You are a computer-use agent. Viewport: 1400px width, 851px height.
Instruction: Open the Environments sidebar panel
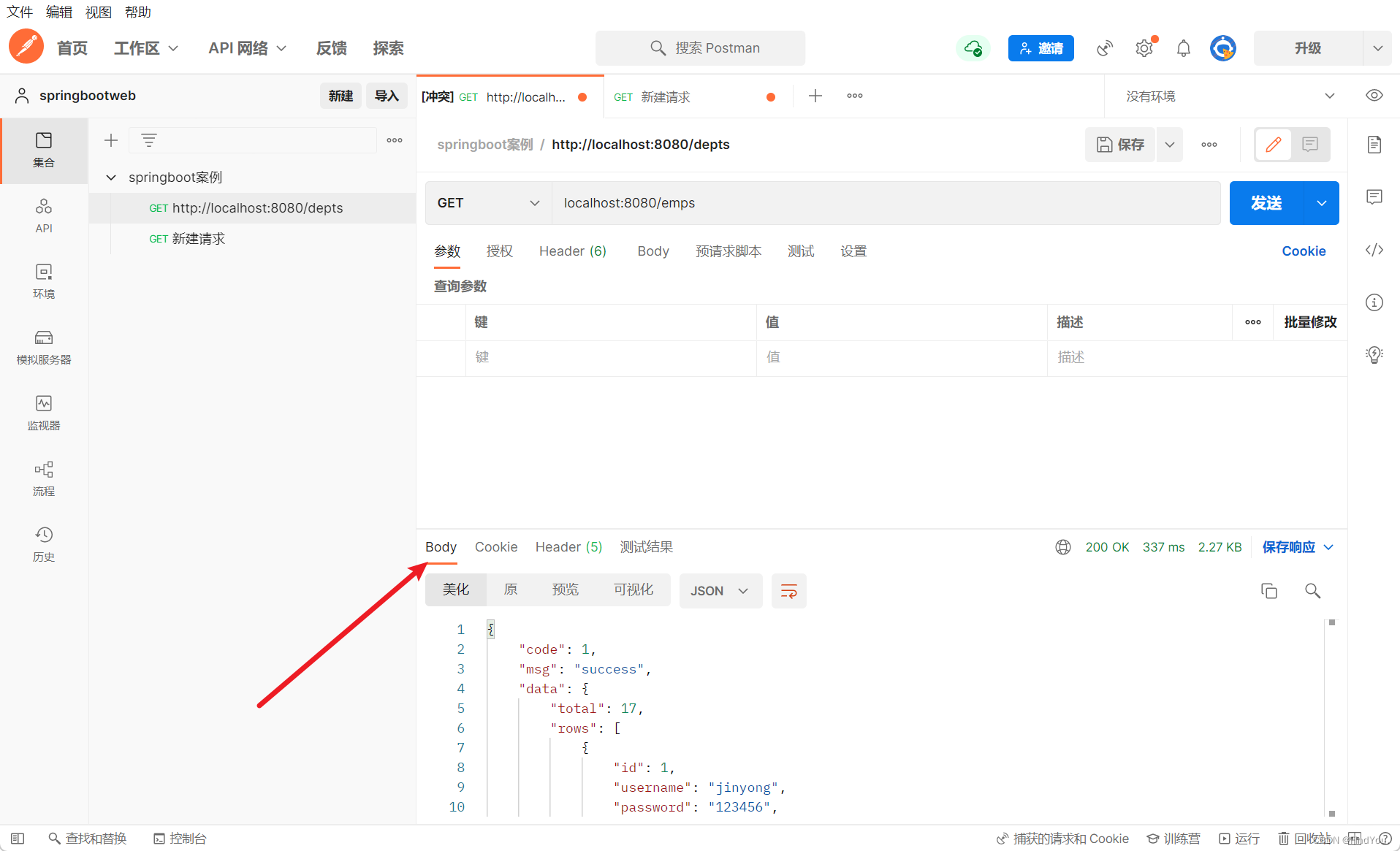click(x=44, y=281)
